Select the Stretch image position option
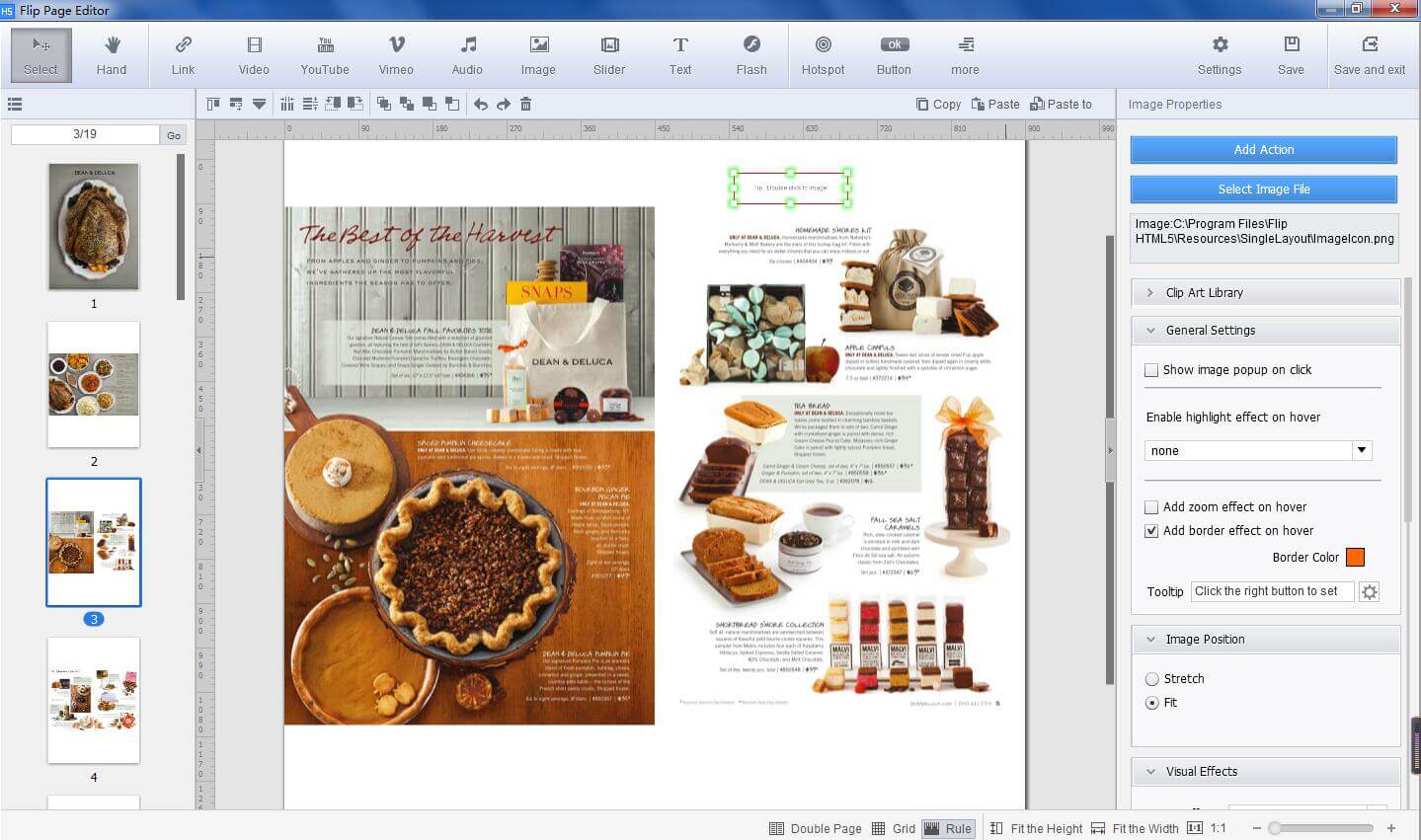 click(1151, 679)
